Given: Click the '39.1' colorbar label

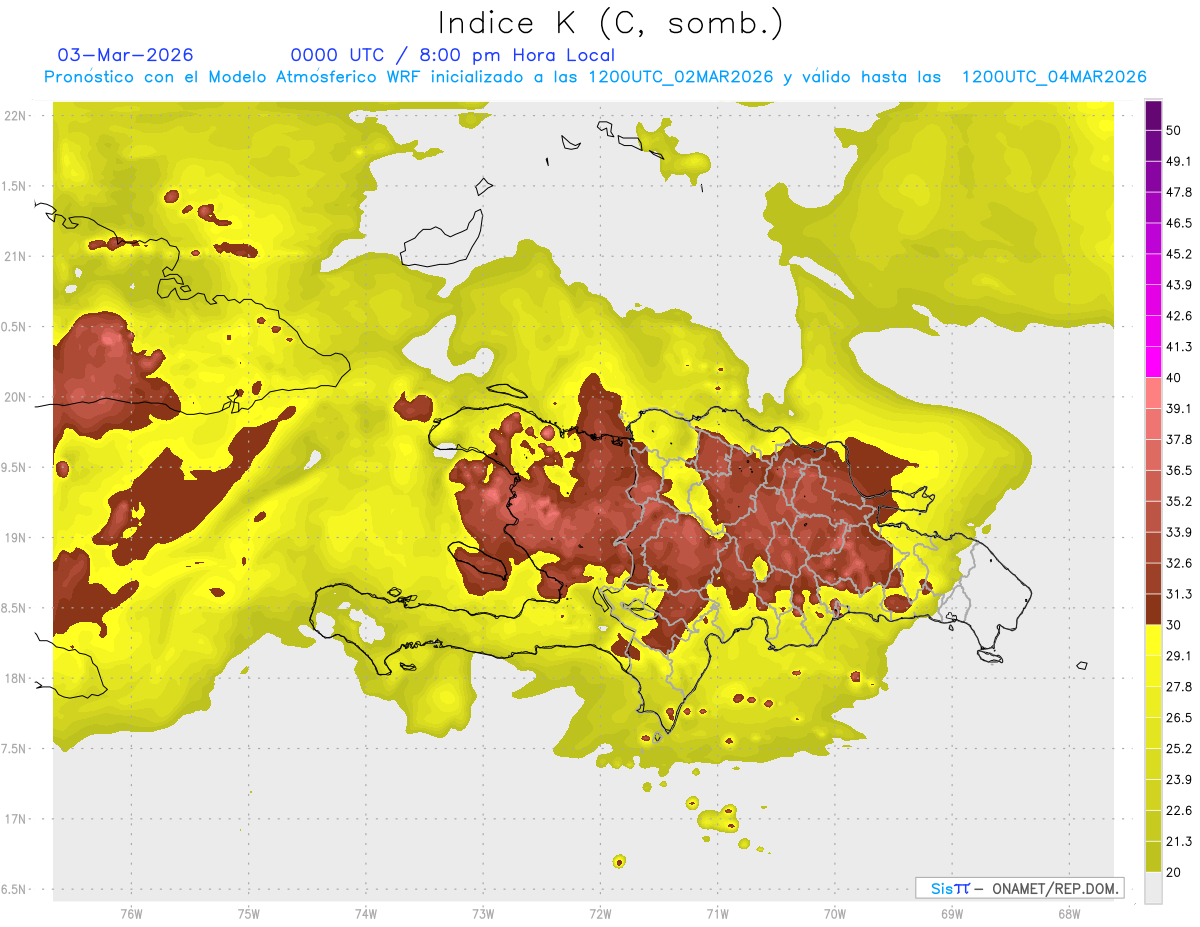Looking at the screenshot, I should (1179, 408).
